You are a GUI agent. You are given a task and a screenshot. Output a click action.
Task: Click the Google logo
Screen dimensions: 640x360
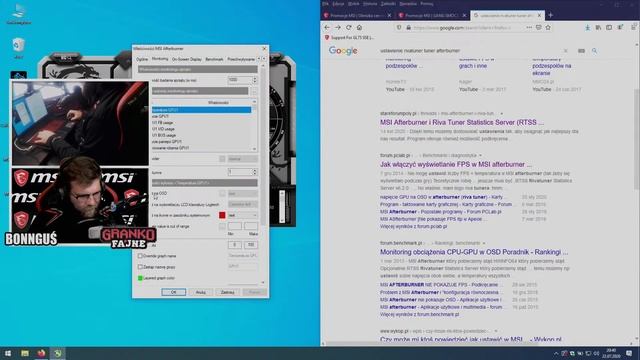tap(343, 51)
